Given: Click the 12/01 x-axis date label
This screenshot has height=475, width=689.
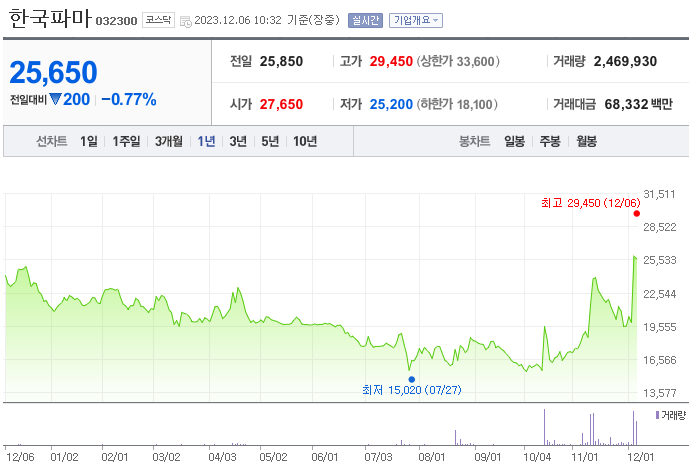Looking at the screenshot, I should click(640, 457).
